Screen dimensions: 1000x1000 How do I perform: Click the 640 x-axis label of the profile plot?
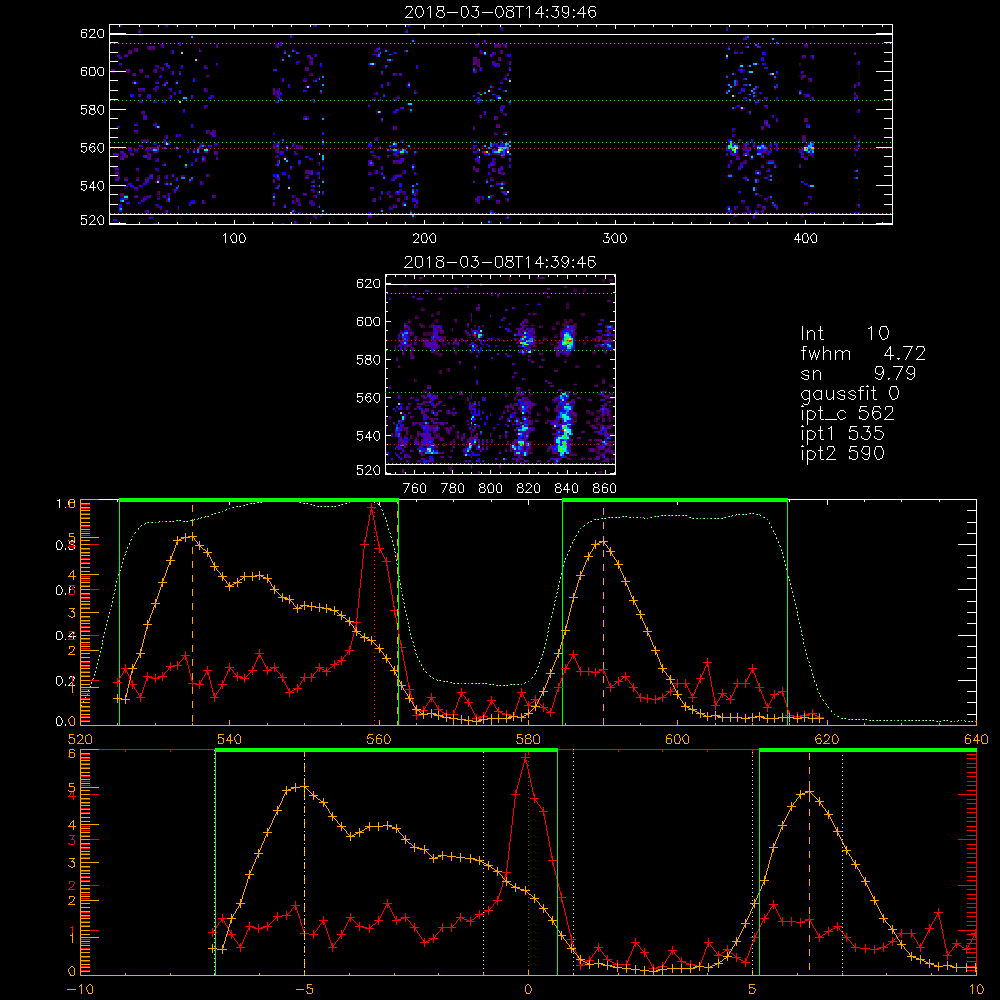(976, 739)
